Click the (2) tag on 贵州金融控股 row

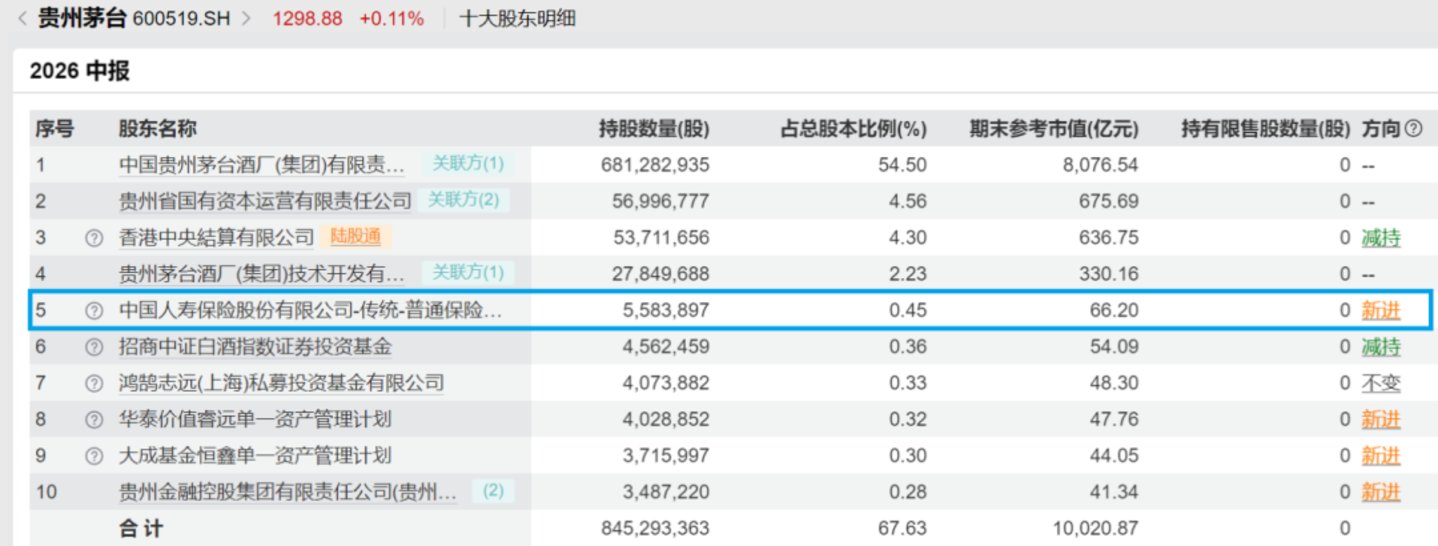(493, 491)
